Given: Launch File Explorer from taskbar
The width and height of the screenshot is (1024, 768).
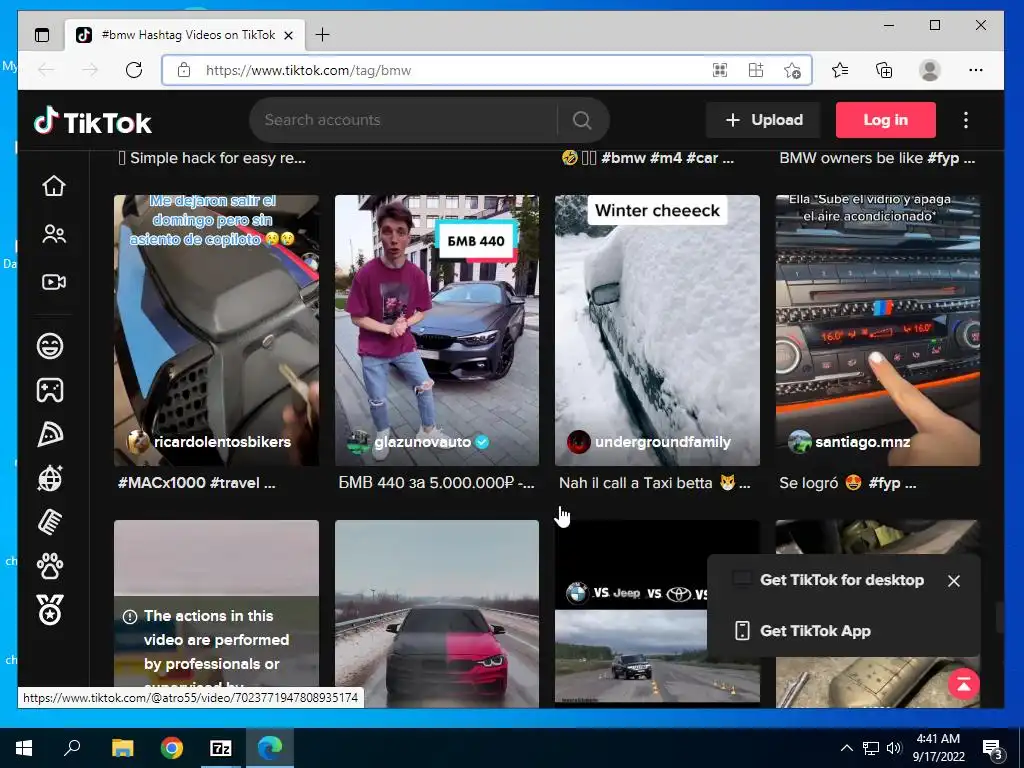Looking at the screenshot, I should coord(122,748).
